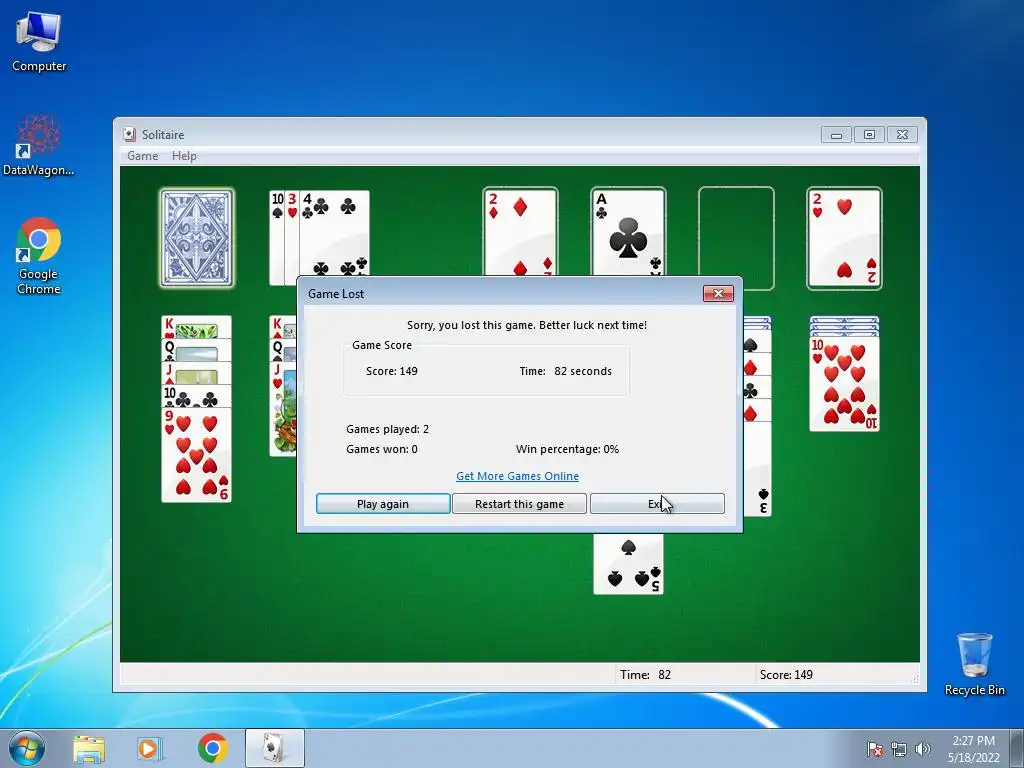The height and width of the screenshot is (768, 1024).
Task: Click the Recycle Bin icon
Action: tap(974, 664)
